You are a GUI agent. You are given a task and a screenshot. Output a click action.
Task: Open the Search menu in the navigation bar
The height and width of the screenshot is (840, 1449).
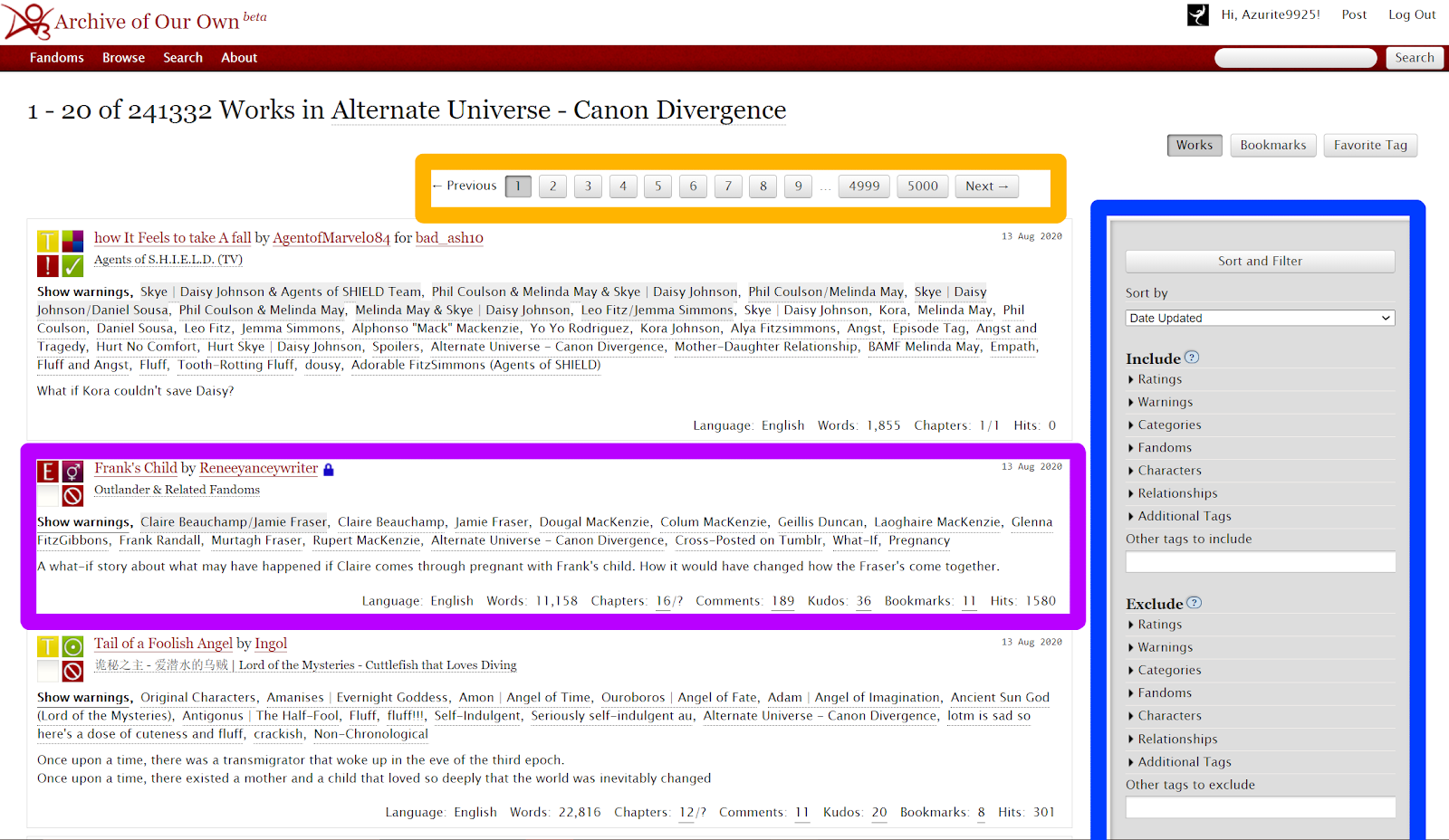click(x=183, y=58)
